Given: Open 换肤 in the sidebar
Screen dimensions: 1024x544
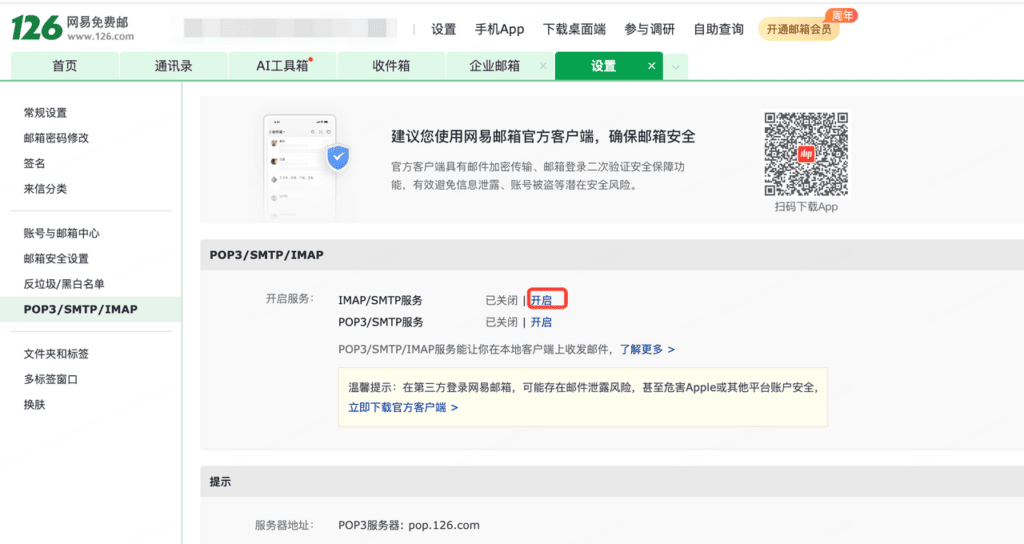Looking at the screenshot, I should tap(34, 405).
